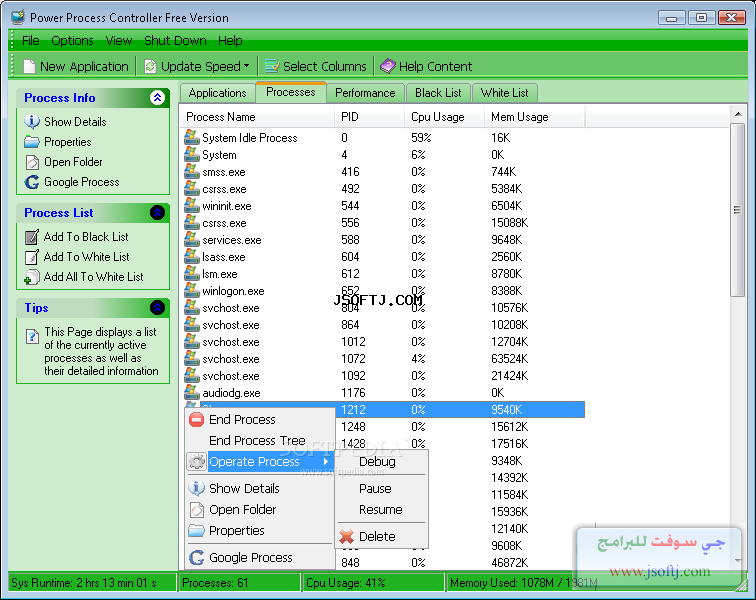Click the Properties folder icon in sidebar
This screenshot has height=600, width=756.
pyautogui.click(x=32, y=142)
